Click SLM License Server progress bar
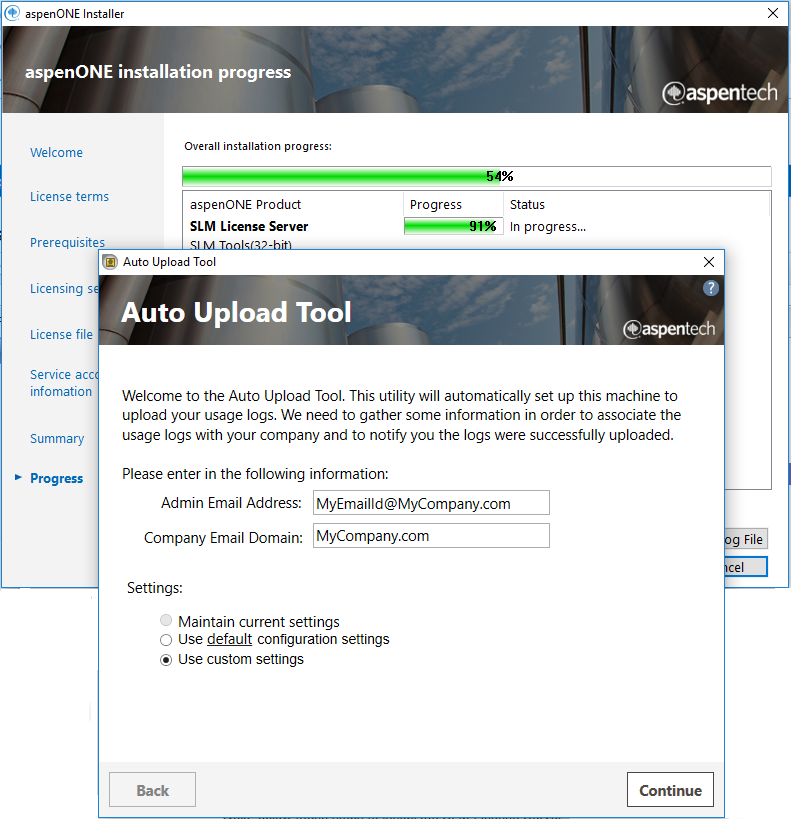This screenshot has height=819, width=791. pos(453,226)
